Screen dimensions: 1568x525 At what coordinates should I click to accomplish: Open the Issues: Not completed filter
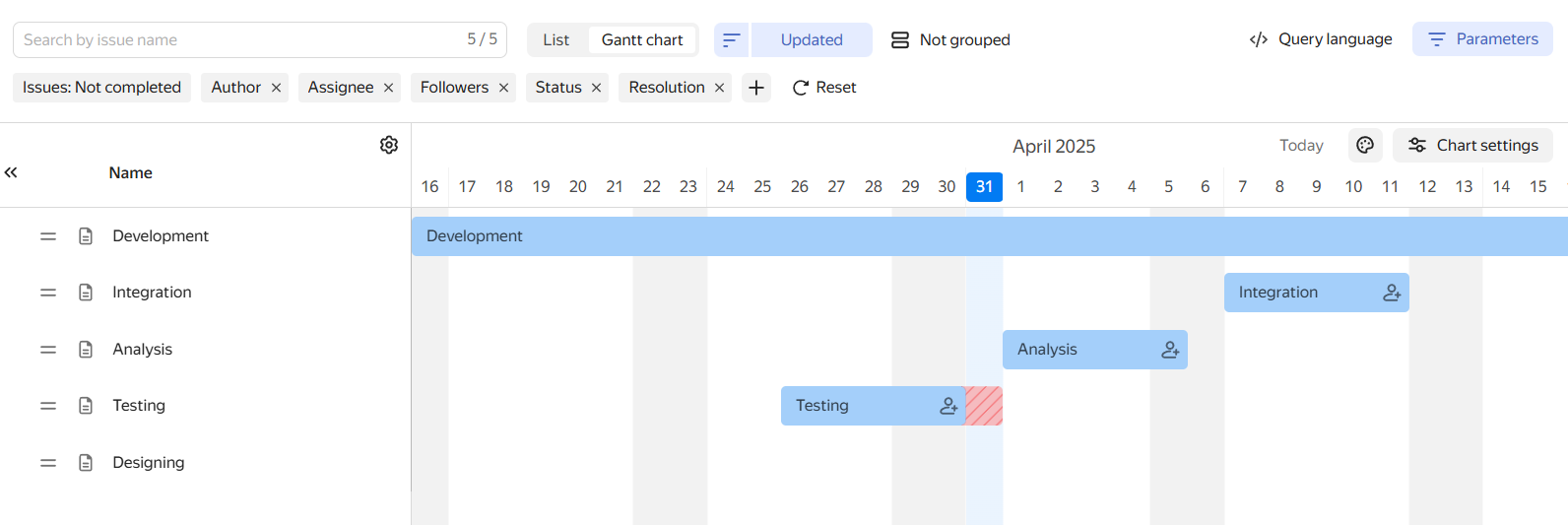(x=101, y=88)
